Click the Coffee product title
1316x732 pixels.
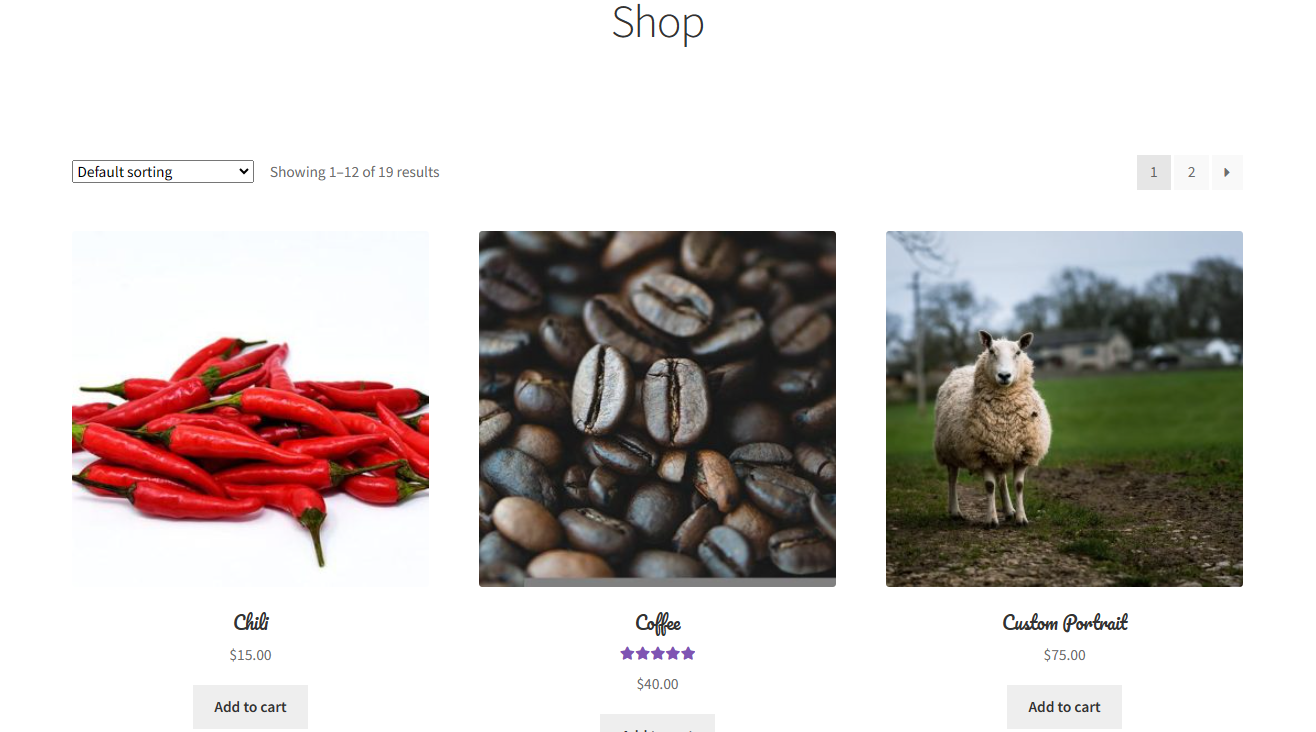658,623
